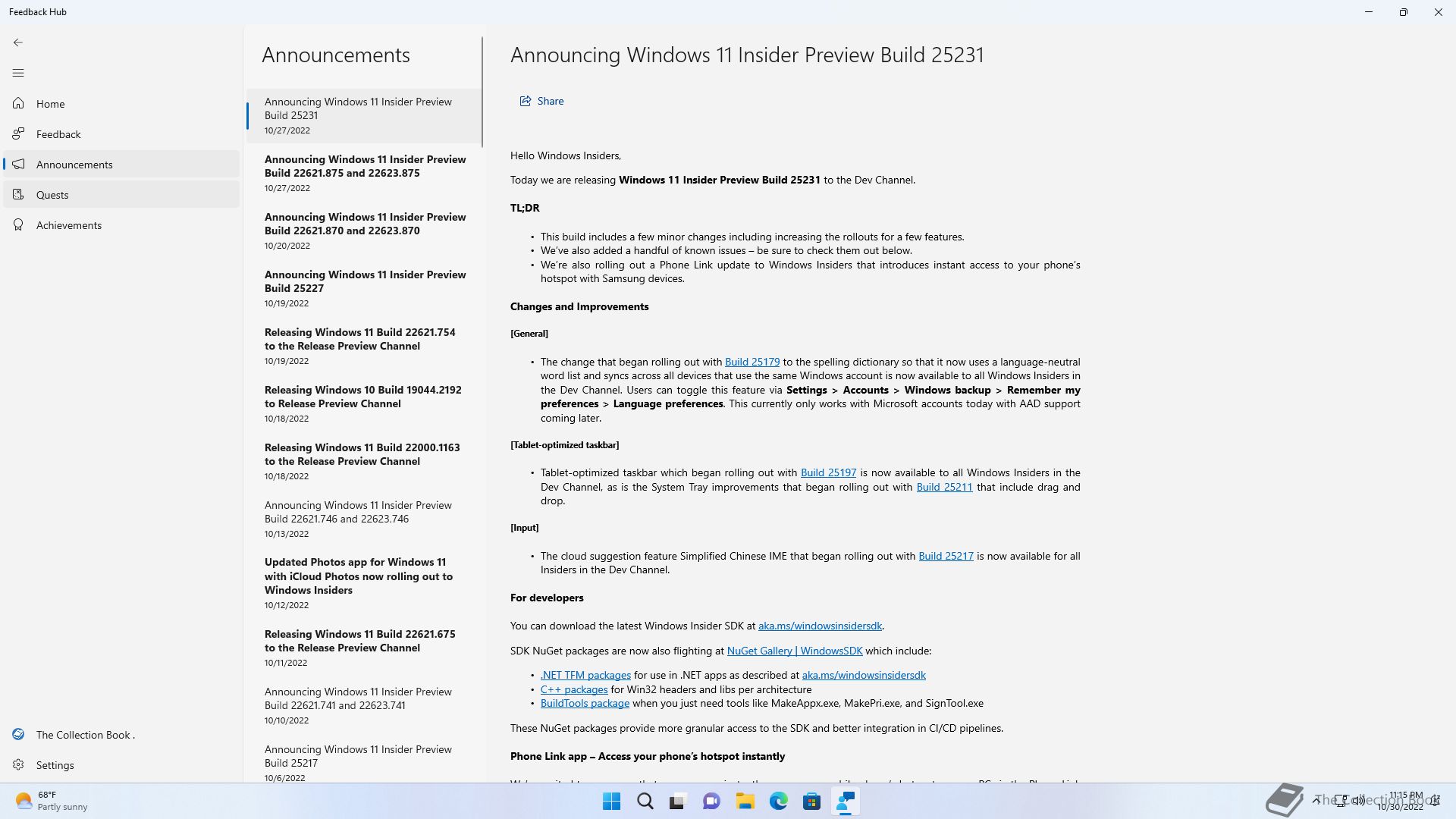Toggle the hamburger navigation menu

18,73
